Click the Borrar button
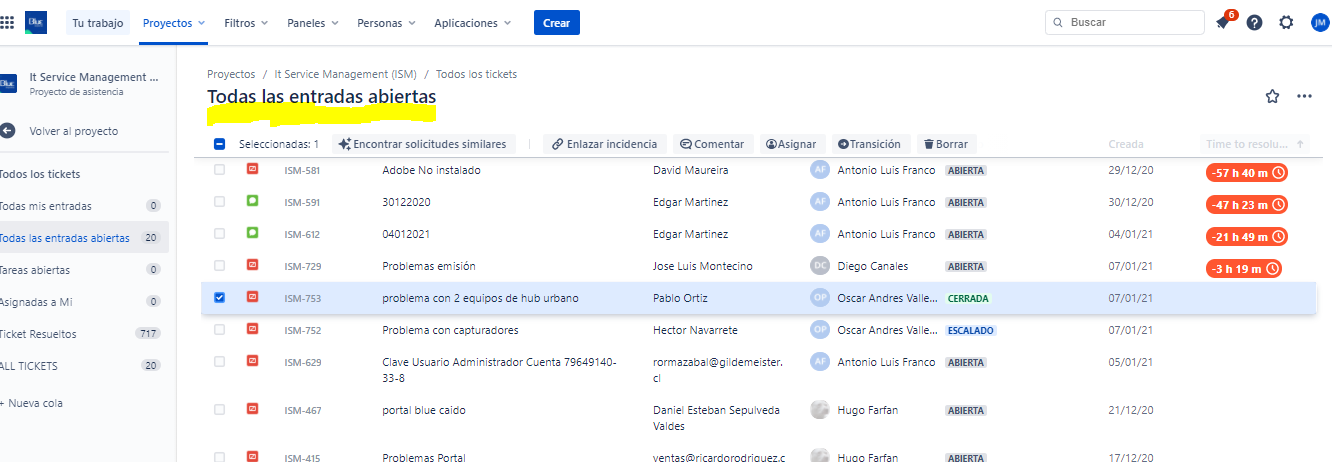This screenshot has height=462, width=1332. 946,144
